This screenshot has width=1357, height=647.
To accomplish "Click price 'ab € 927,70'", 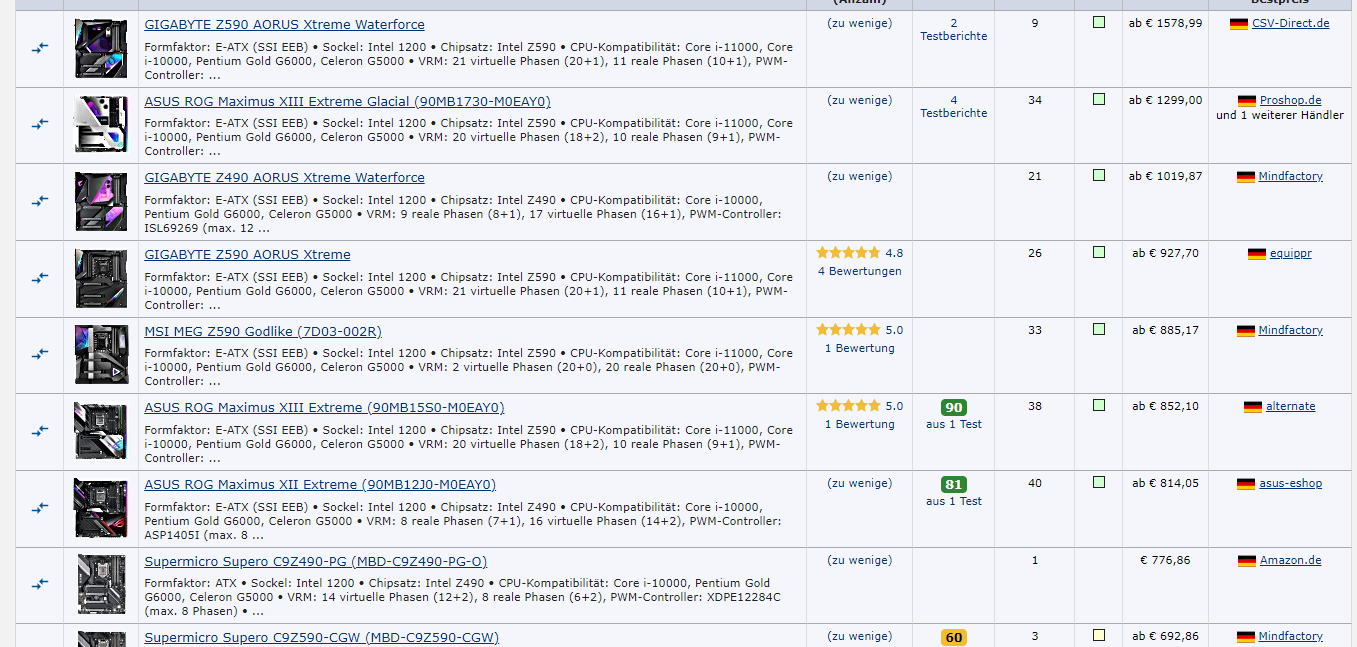I will point(1166,253).
